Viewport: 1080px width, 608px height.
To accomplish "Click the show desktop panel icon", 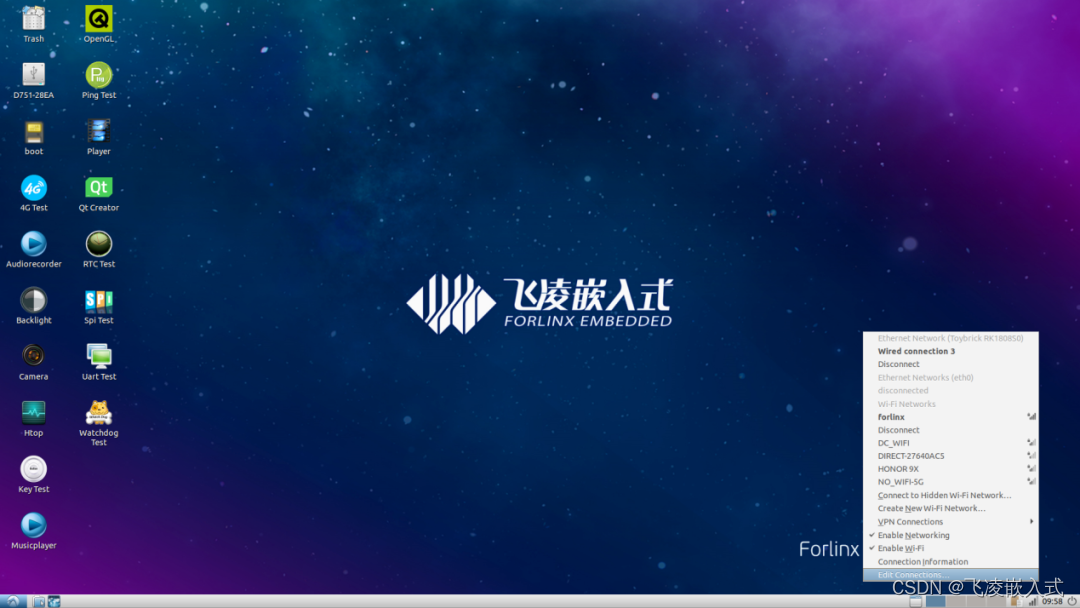I will pyautogui.click(x=915, y=601).
